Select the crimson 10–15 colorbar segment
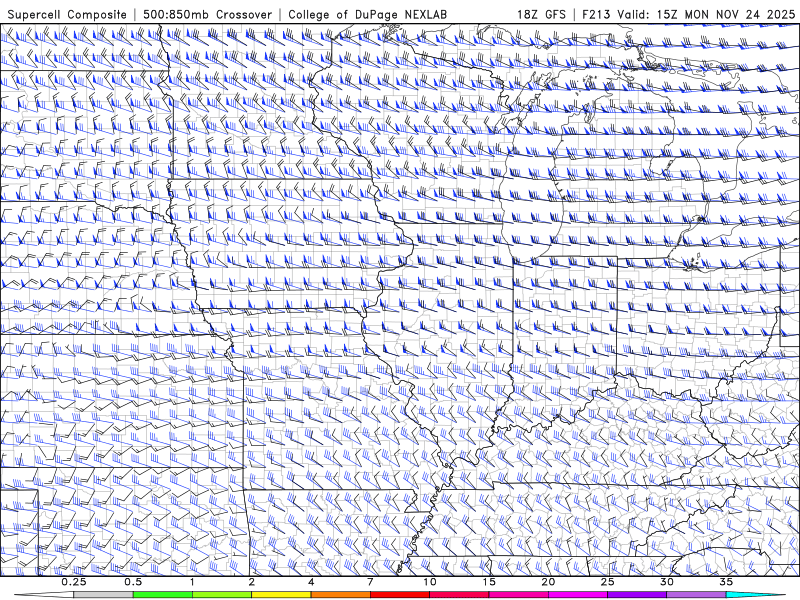The height and width of the screenshot is (600, 800). 459,595
